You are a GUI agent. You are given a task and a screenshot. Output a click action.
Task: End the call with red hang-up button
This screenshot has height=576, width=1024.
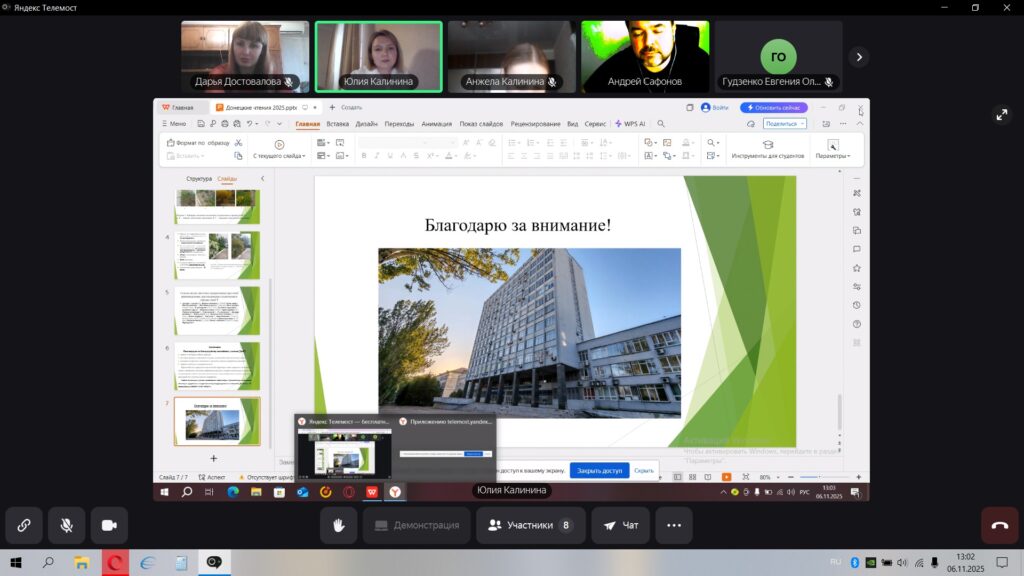pos(999,525)
